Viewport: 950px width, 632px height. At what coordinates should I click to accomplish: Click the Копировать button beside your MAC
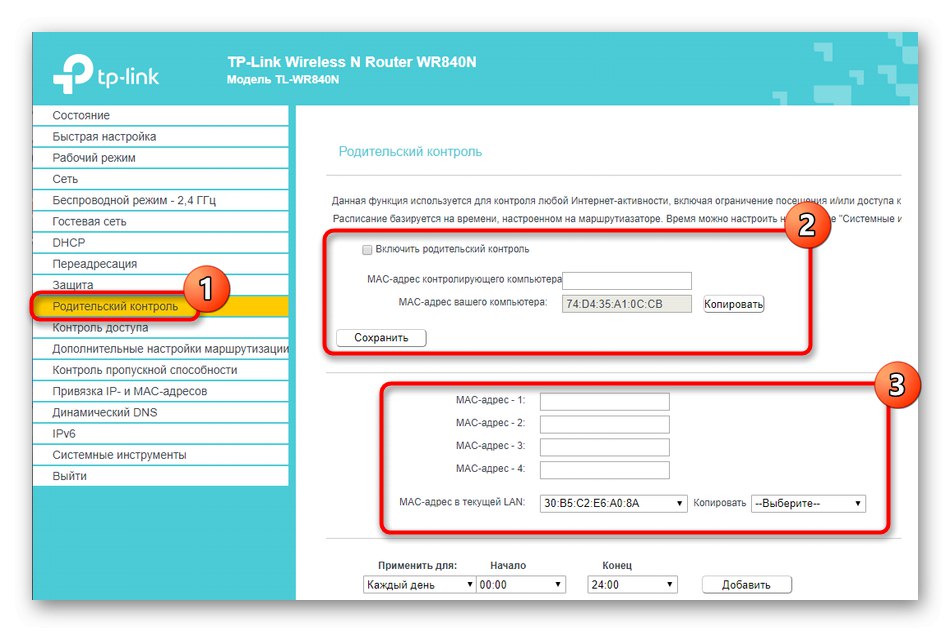click(733, 304)
